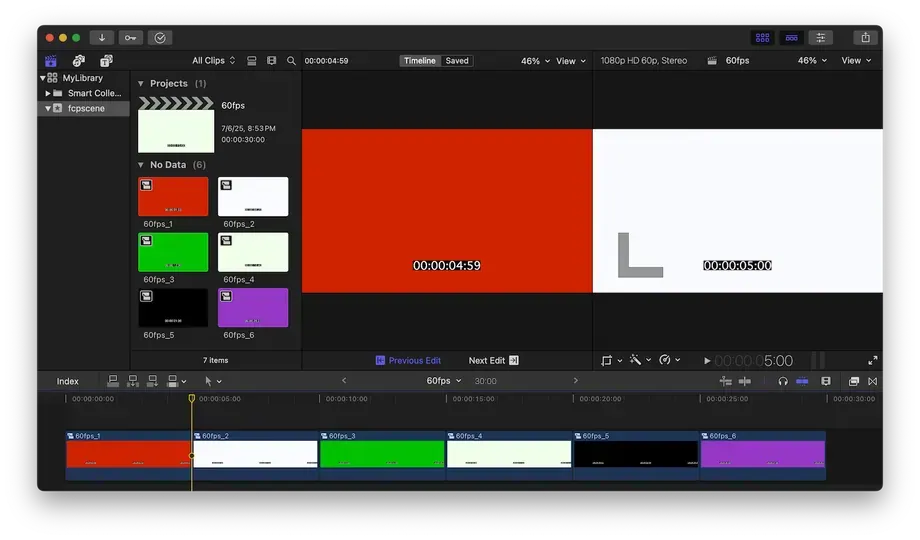
Task: Click the Next Edit button
Action: coord(493,360)
